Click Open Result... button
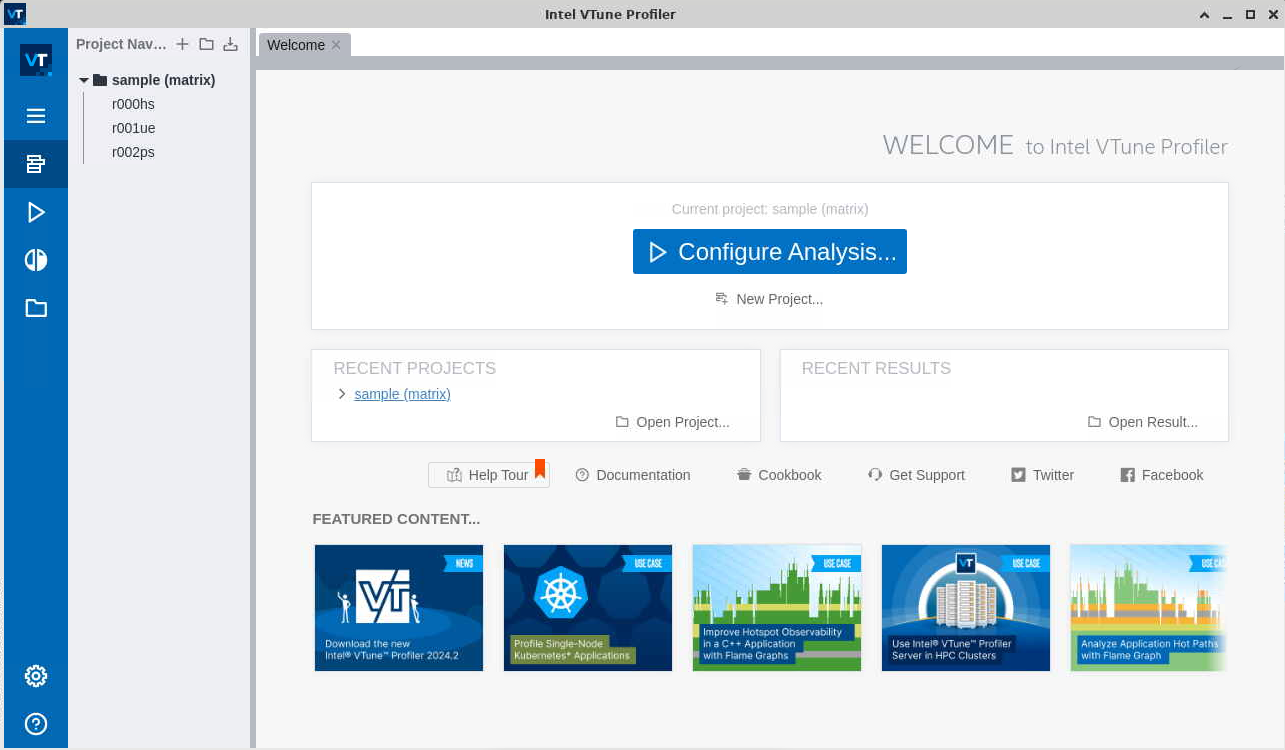1285x750 pixels. pos(1143,422)
